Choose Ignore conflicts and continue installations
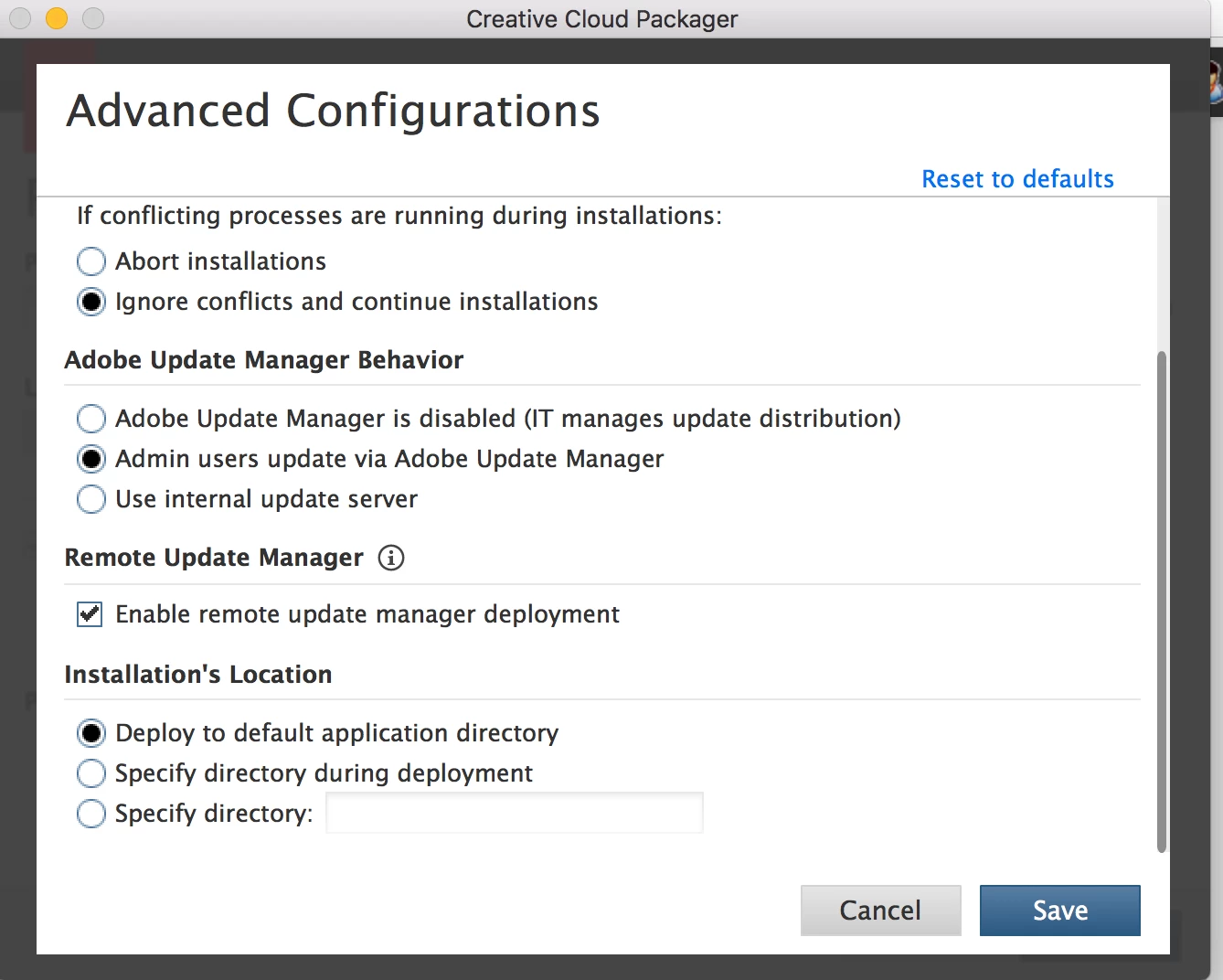1223x980 pixels. tap(91, 302)
